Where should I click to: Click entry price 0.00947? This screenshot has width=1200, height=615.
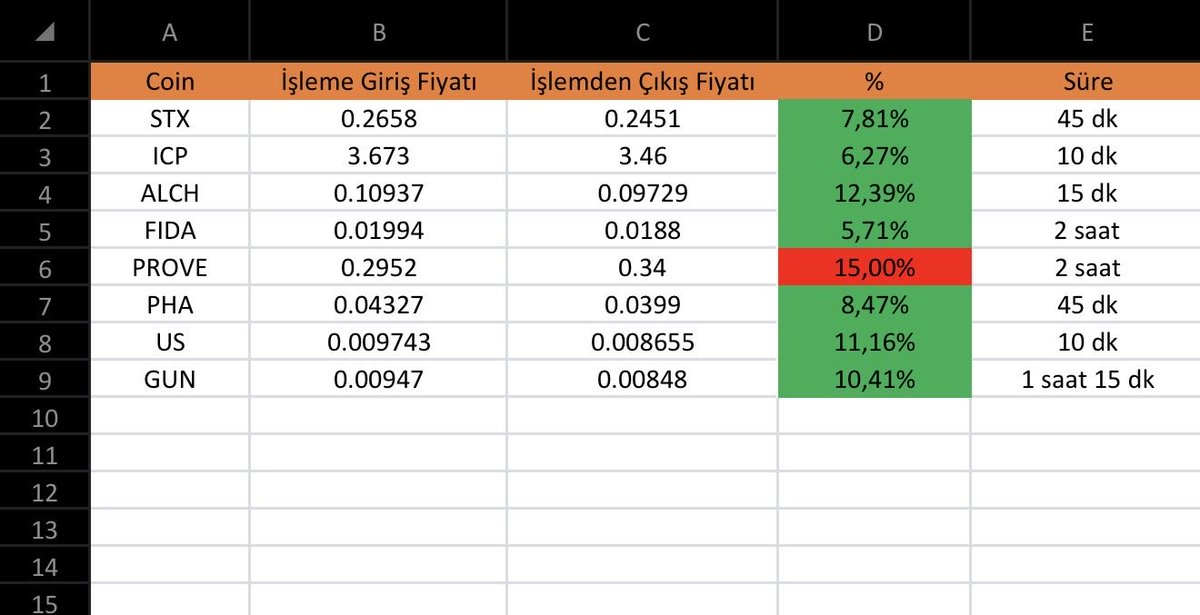[x=378, y=379]
